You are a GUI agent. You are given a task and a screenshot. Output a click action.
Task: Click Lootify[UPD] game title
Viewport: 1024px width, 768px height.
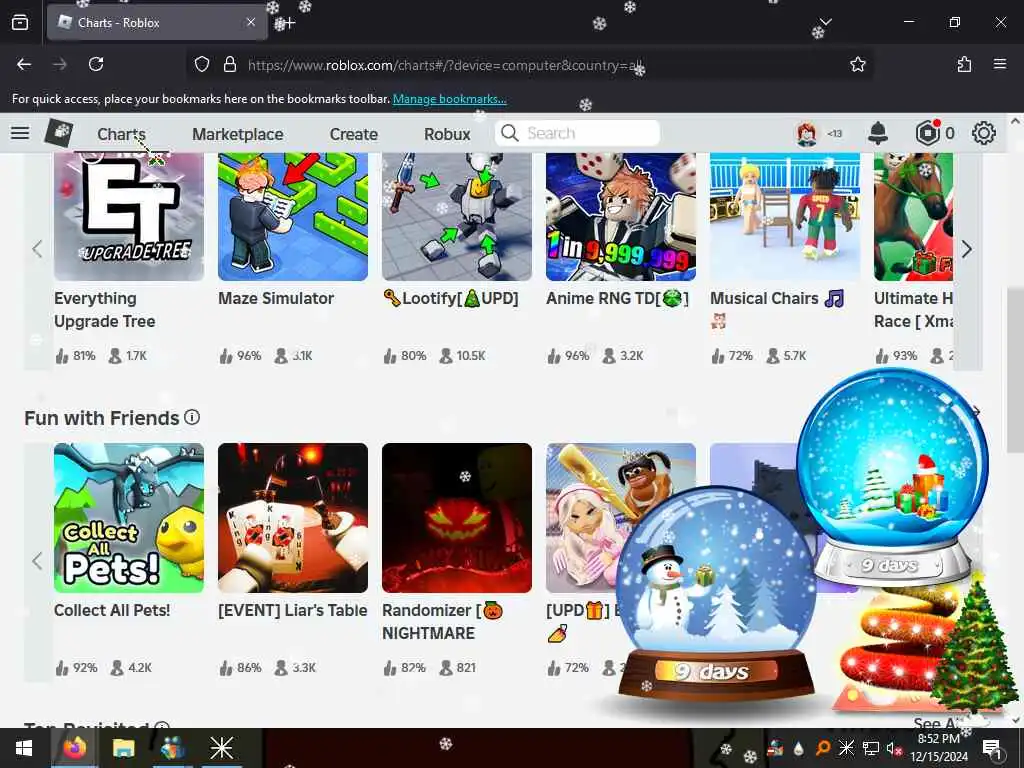(x=451, y=298)
